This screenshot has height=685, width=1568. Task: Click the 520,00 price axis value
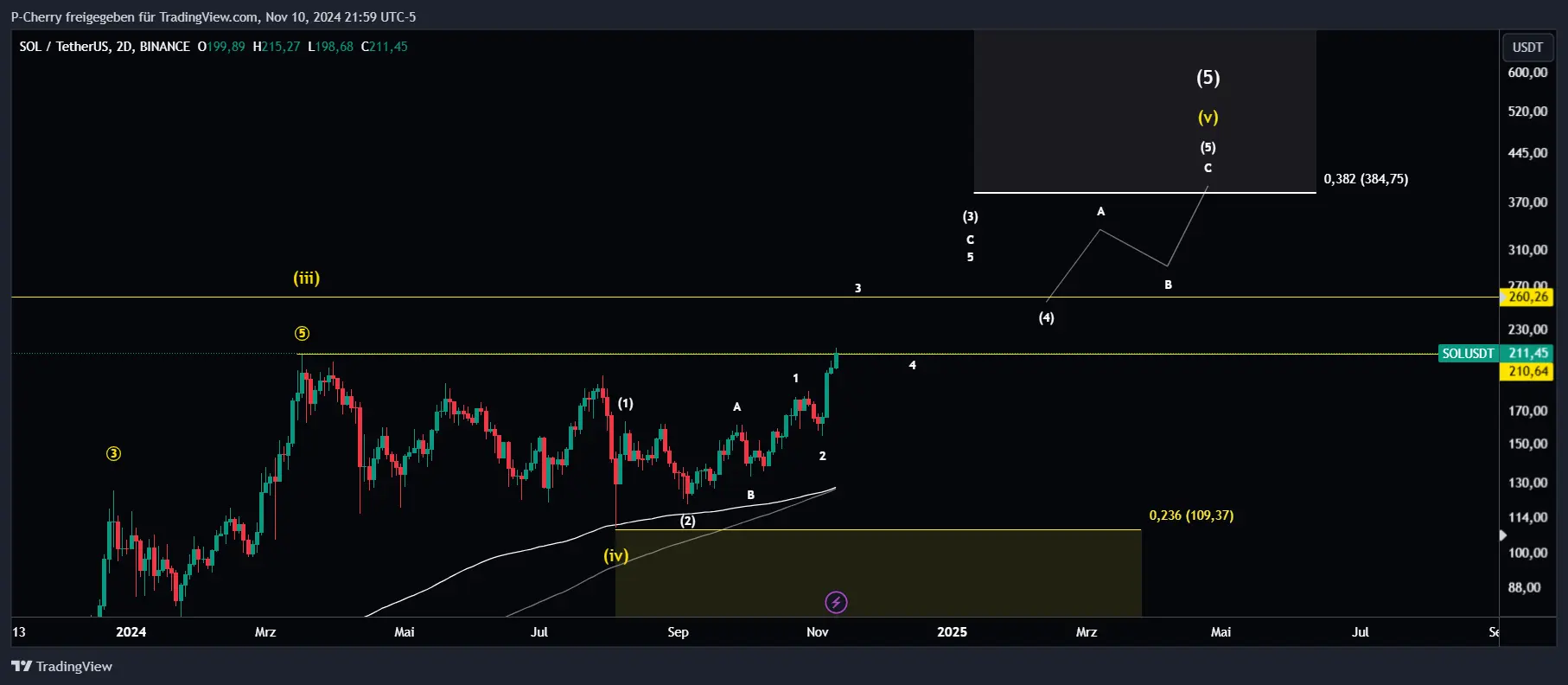tap(1527, 112)
